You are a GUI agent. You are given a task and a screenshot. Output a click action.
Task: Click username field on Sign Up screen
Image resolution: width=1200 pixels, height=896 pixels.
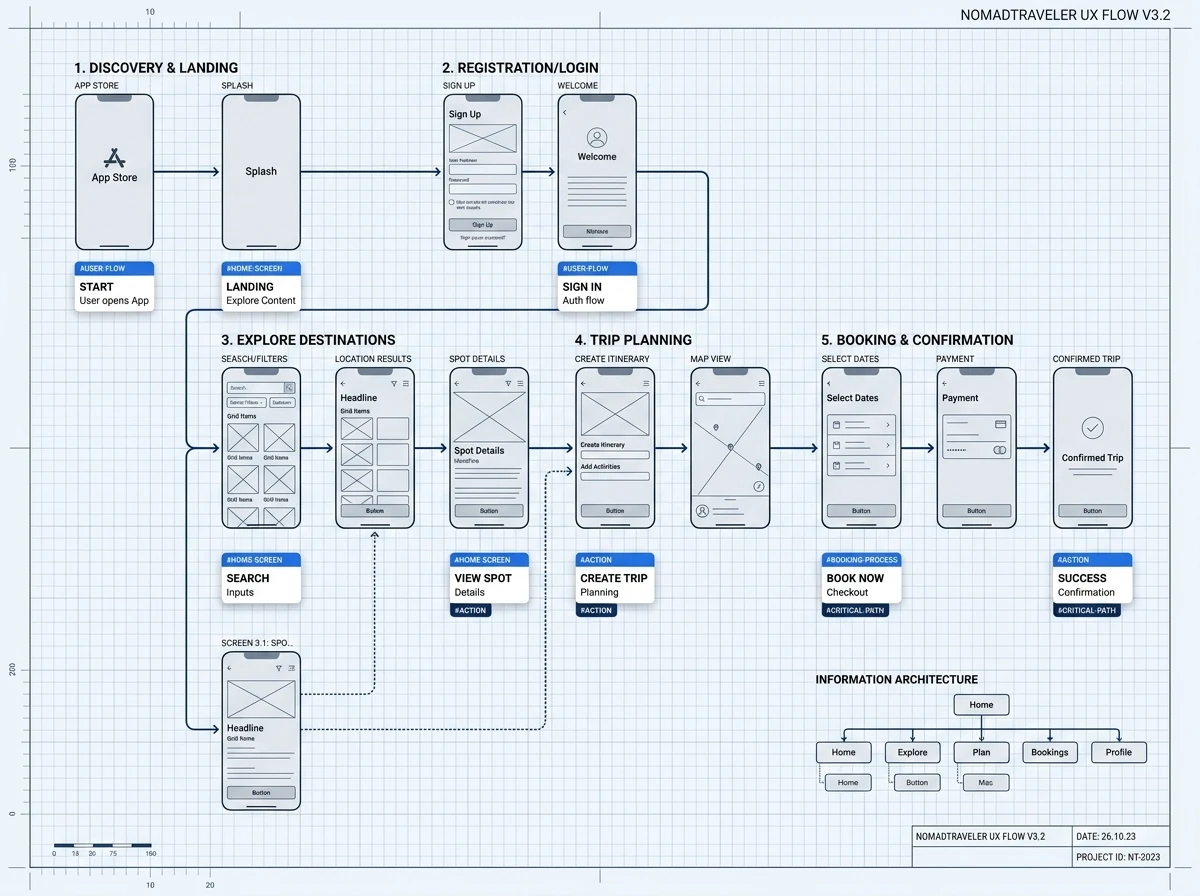[x=483, y=170]
